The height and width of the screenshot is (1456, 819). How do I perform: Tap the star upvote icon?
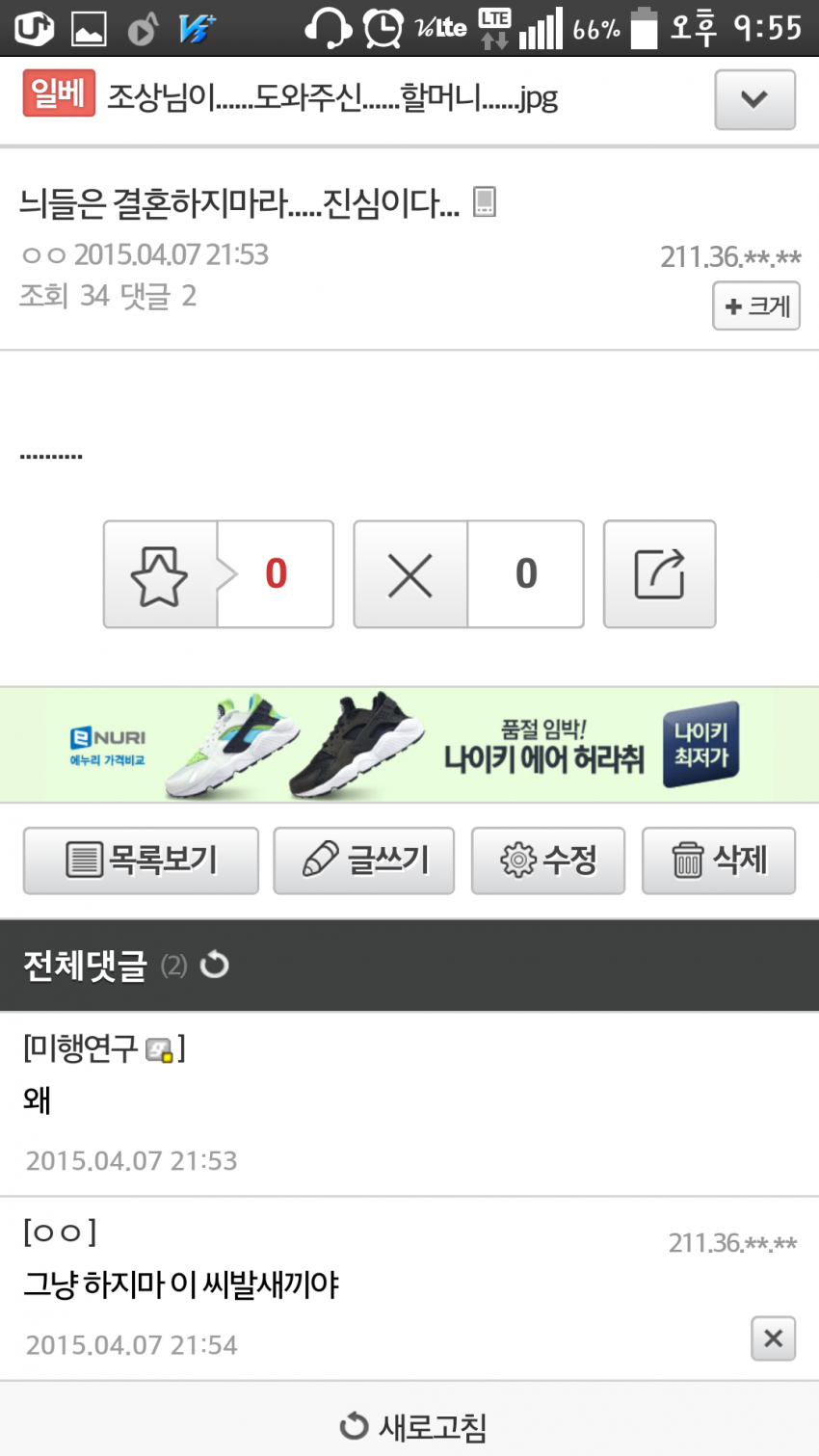coord(160,574)
